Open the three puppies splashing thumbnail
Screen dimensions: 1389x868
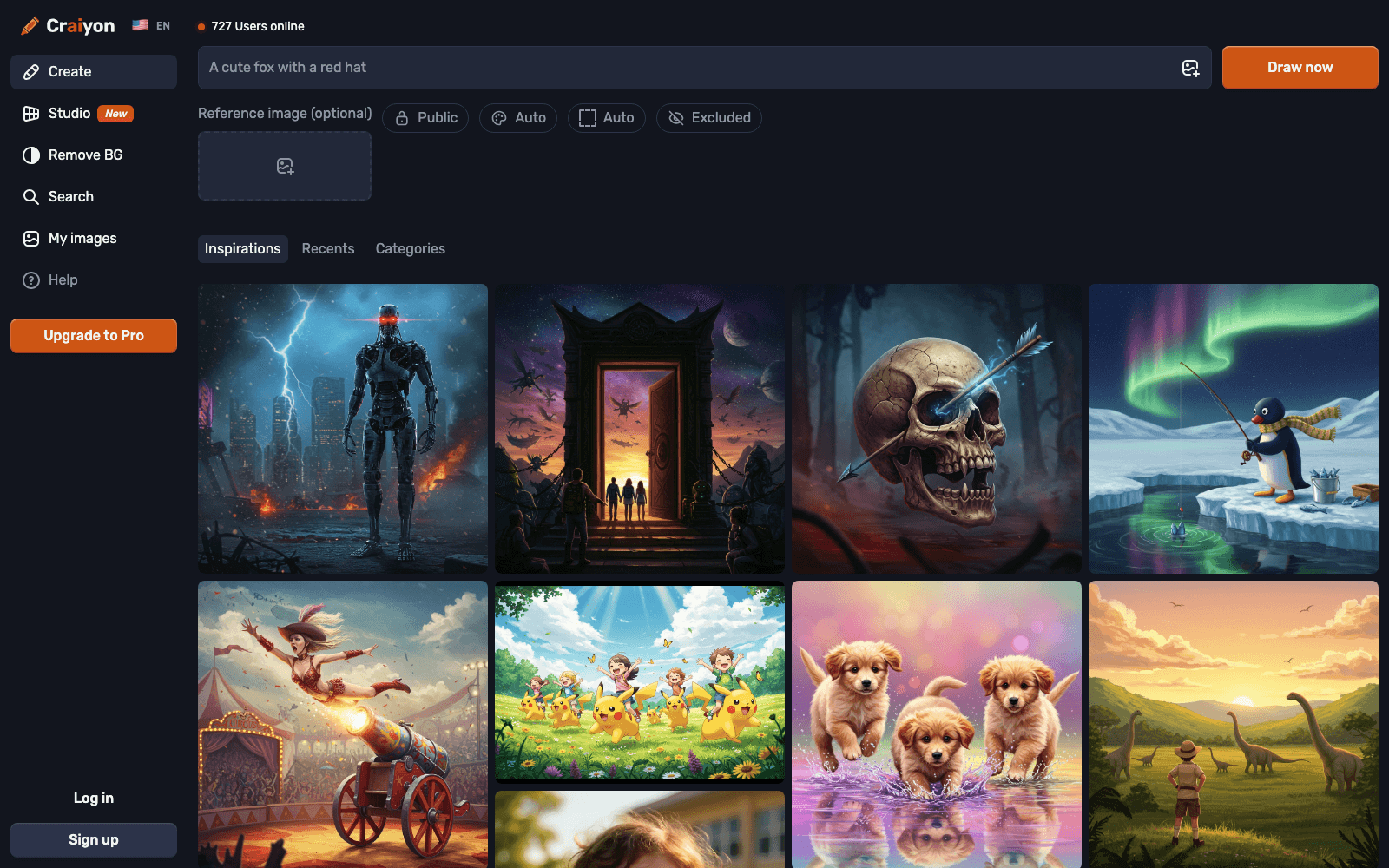pos(937,725)
